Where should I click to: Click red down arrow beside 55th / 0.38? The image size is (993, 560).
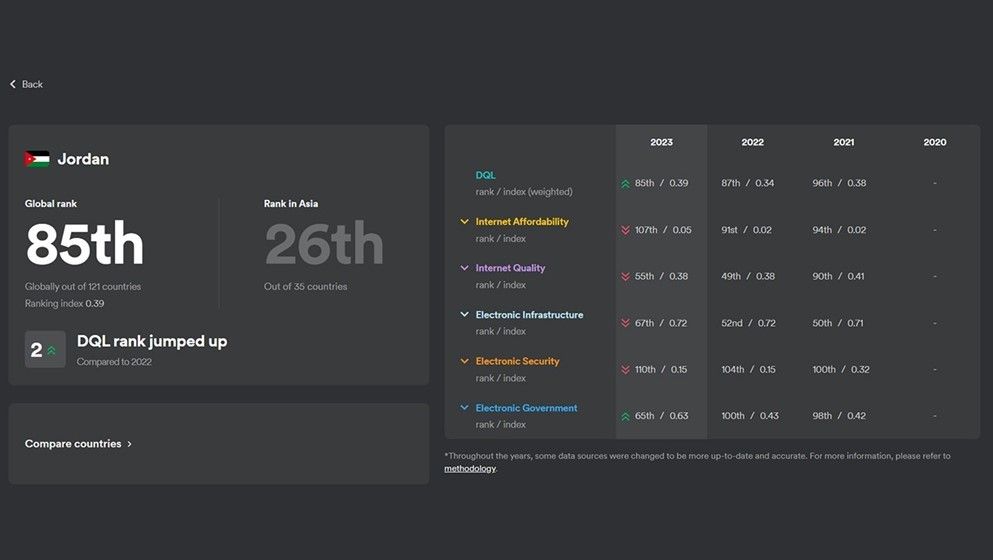click(x=625, y=277)
